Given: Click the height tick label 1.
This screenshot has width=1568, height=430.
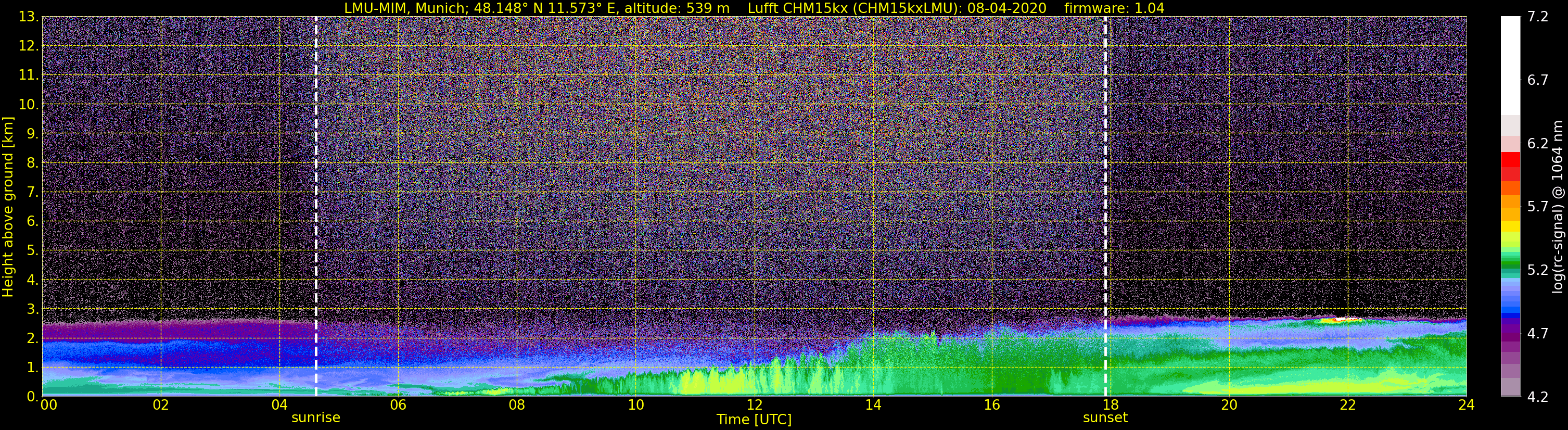Looking at the screenshot, I should [32, 367].
